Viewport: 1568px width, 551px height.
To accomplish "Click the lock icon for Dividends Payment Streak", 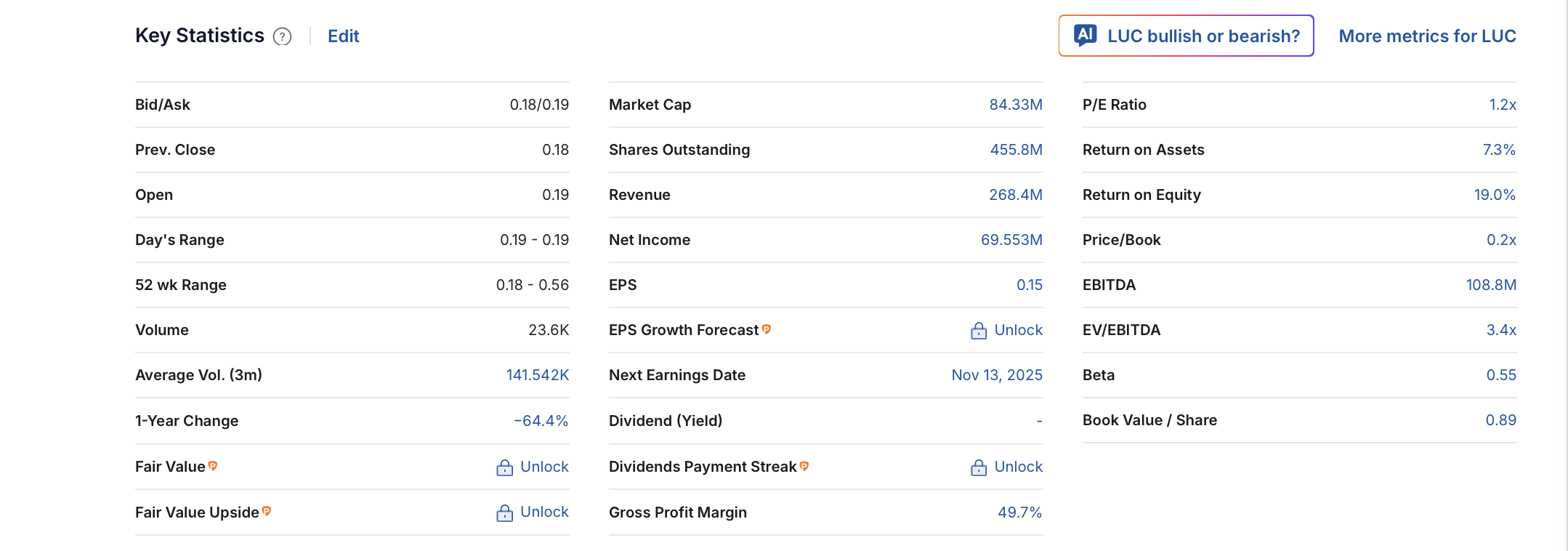I will (979, 467).
